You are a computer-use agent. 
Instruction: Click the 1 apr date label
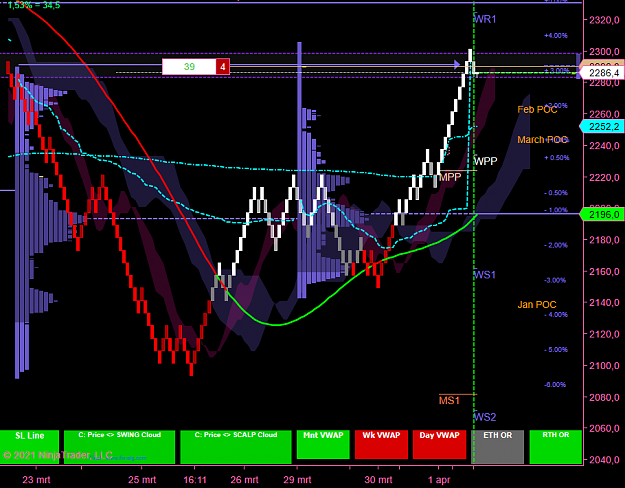tap(439, 480)
